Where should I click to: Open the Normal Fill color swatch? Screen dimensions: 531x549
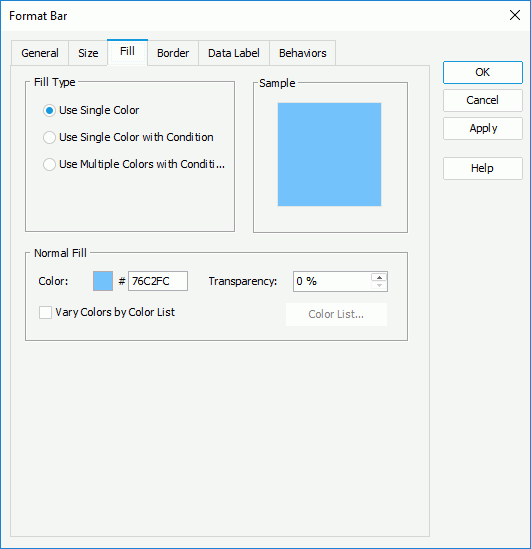tap(103, 281)
